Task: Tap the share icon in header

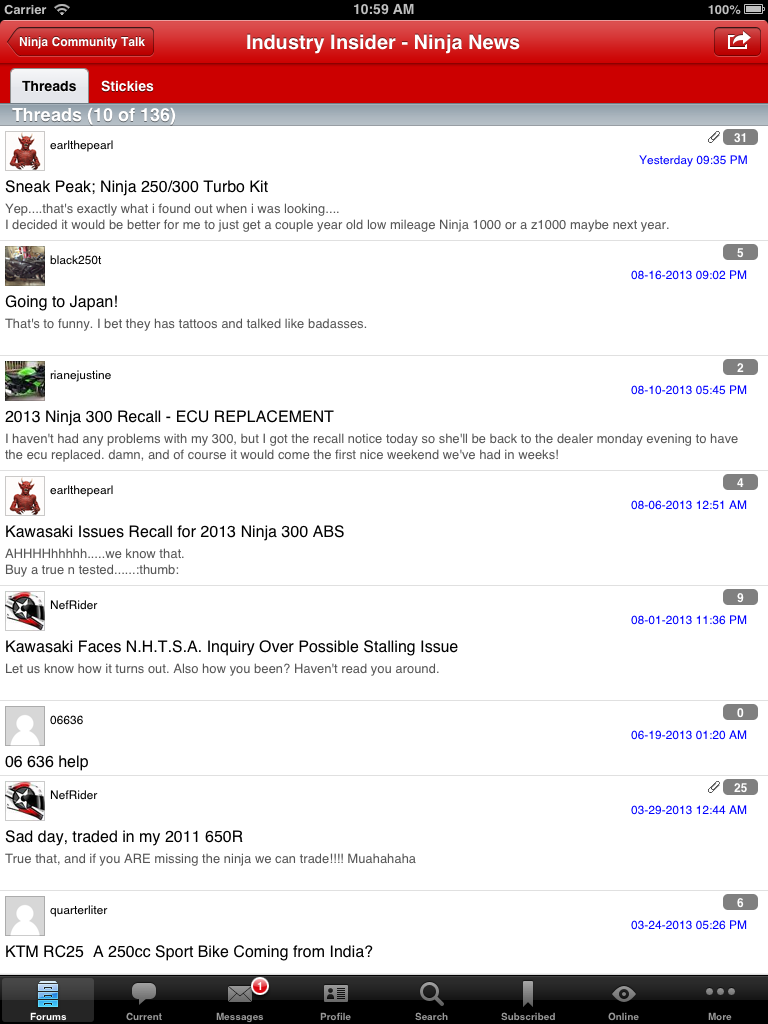Action: pos(737,42)
